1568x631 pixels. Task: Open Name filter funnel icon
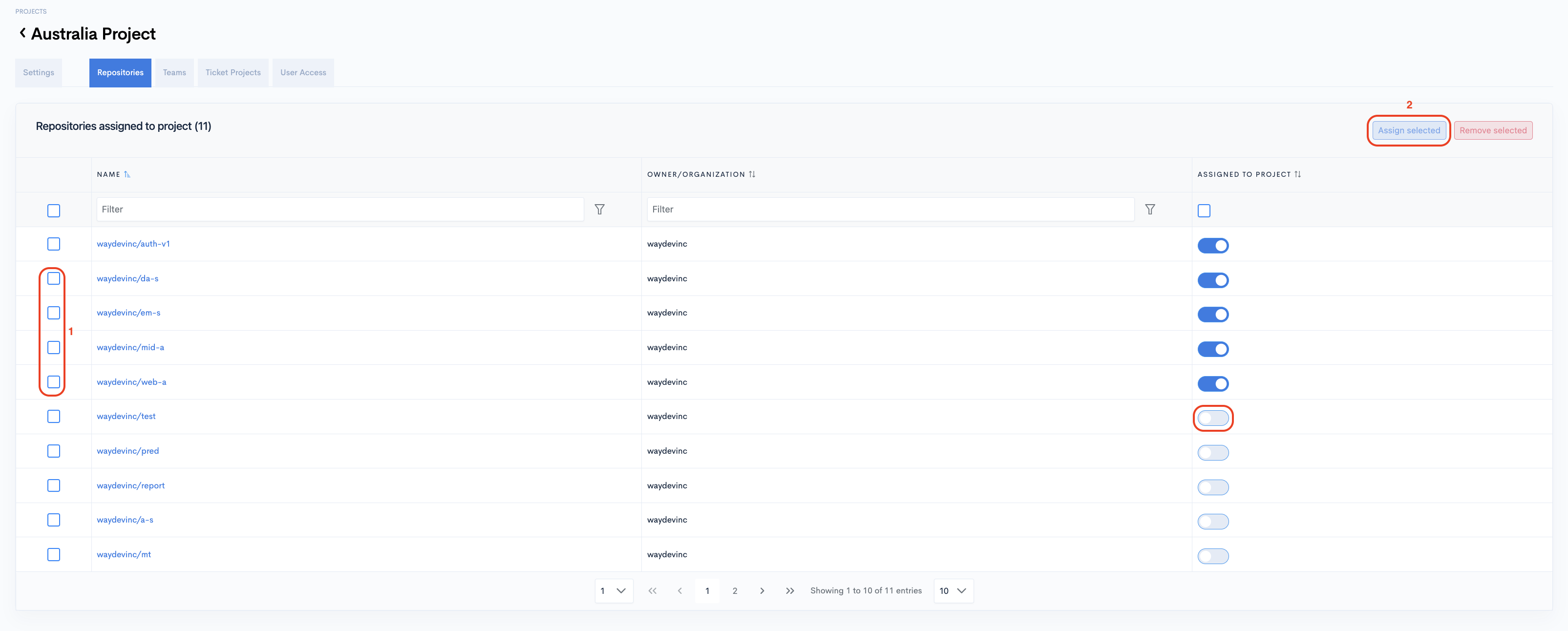(x=599, y=210)
